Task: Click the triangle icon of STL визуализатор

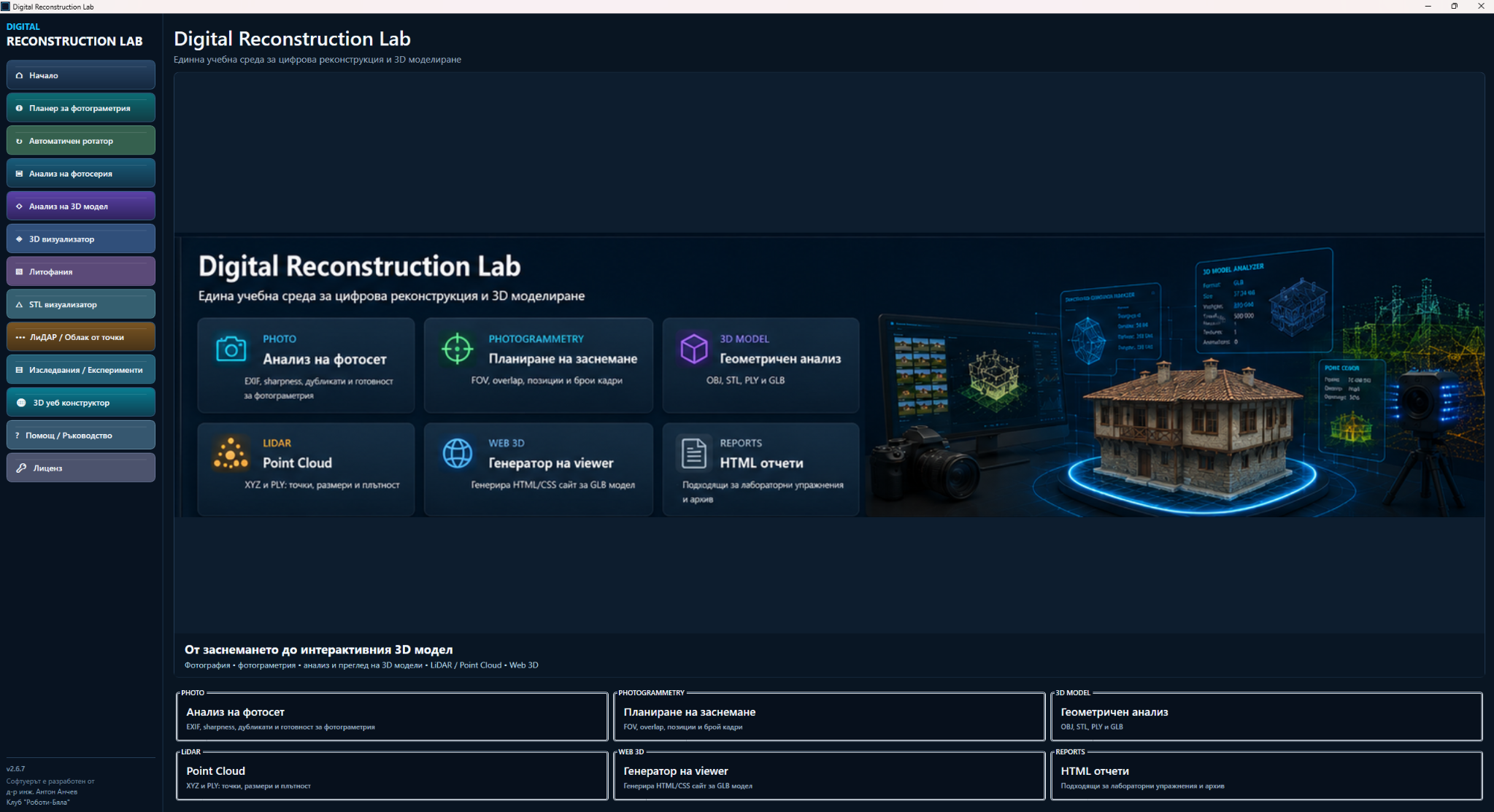Action: tap(20, 304)
